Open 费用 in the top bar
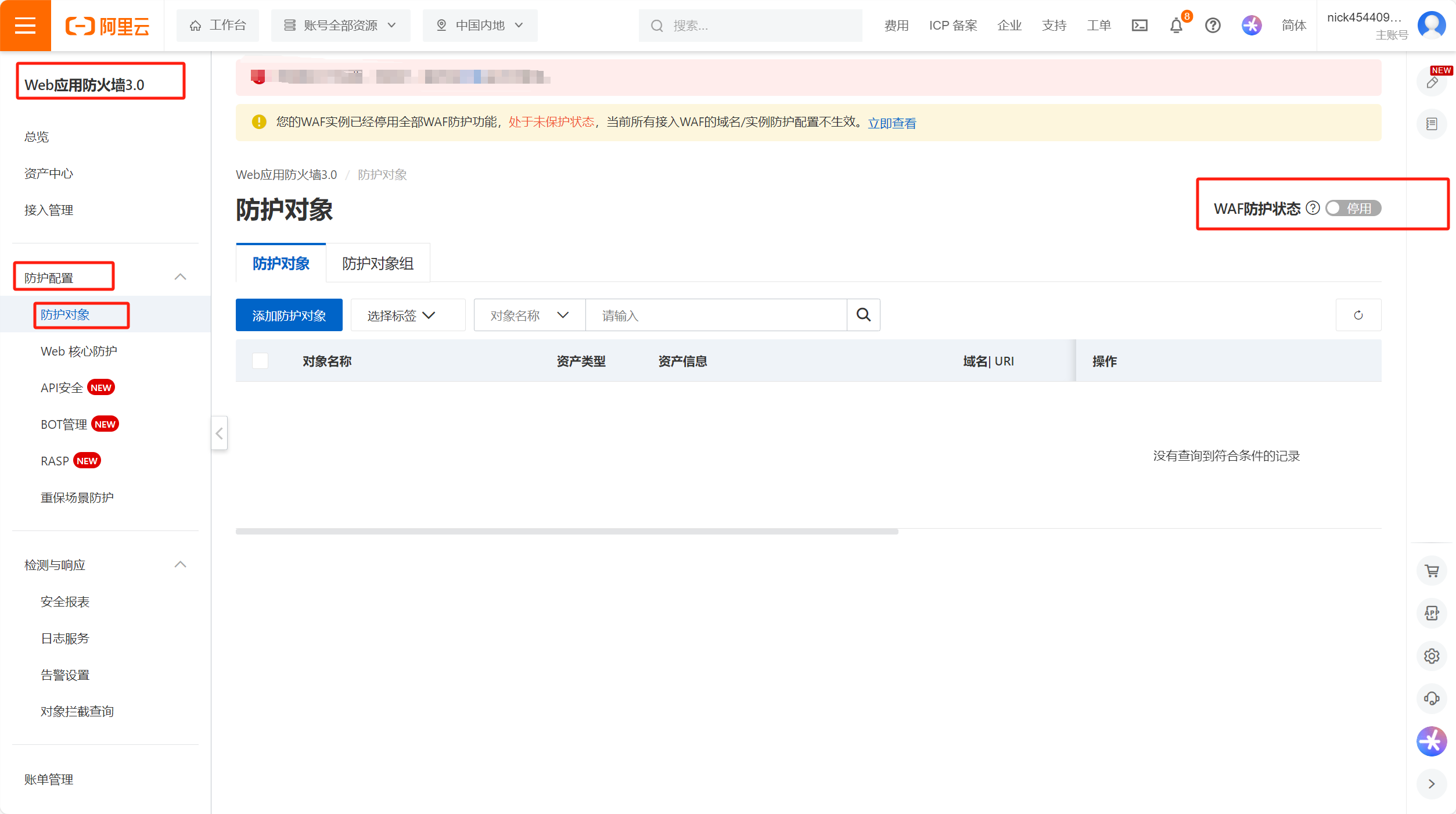 coord(896,26)
